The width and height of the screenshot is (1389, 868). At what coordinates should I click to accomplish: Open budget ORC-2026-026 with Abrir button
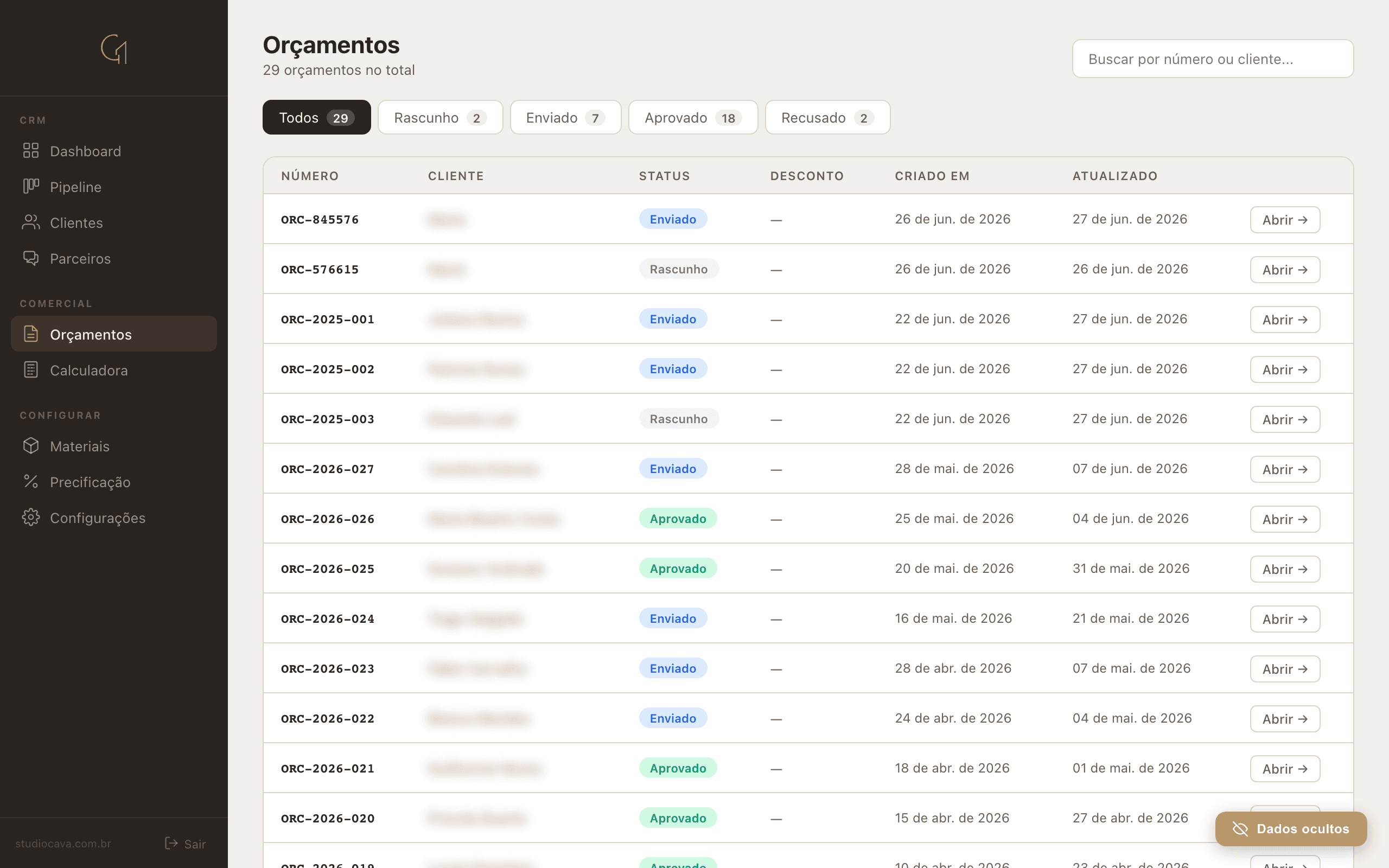coord(1284,520)
